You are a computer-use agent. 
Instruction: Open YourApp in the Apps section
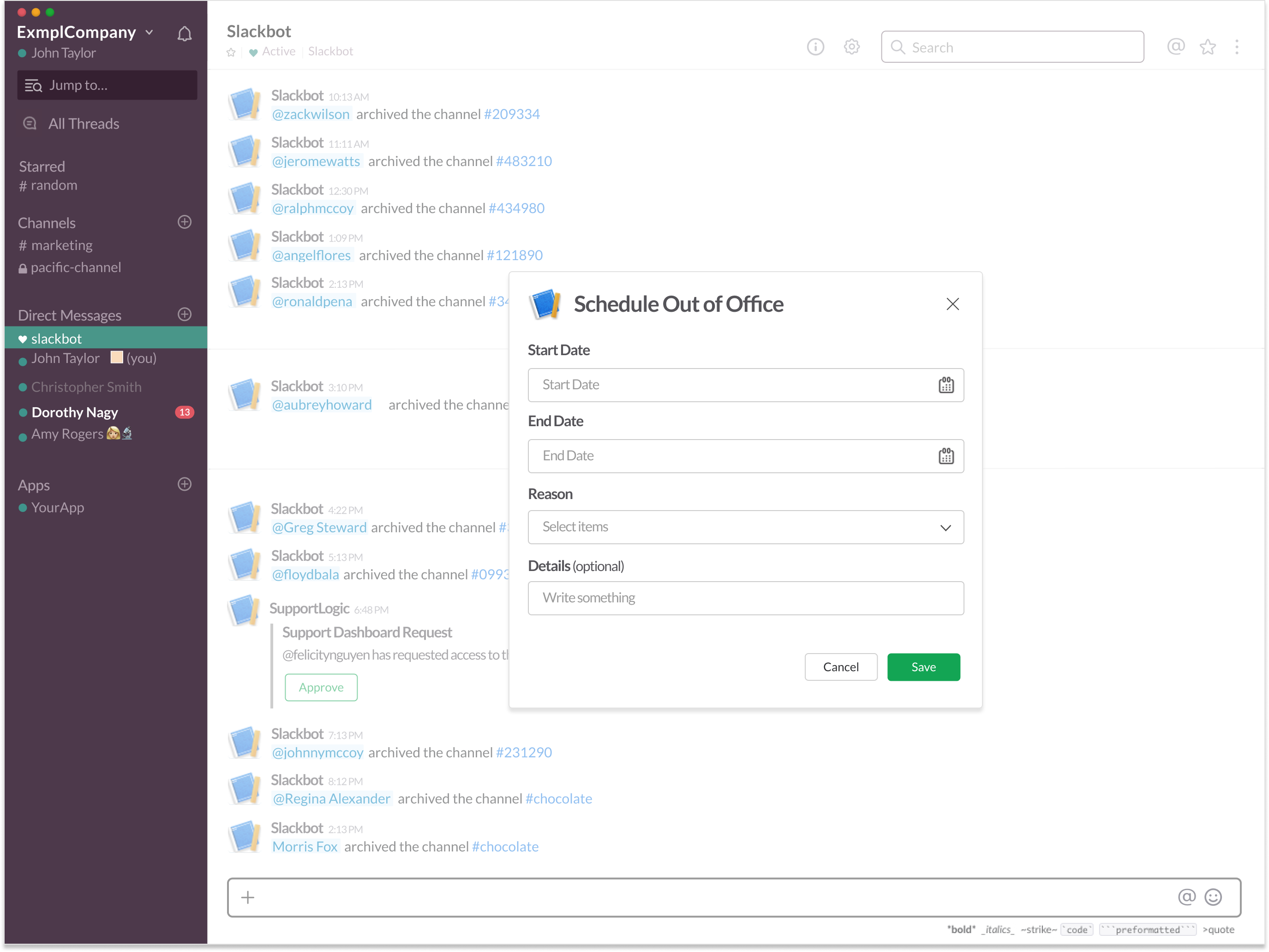pyautogui.click(x=51, y=507)
